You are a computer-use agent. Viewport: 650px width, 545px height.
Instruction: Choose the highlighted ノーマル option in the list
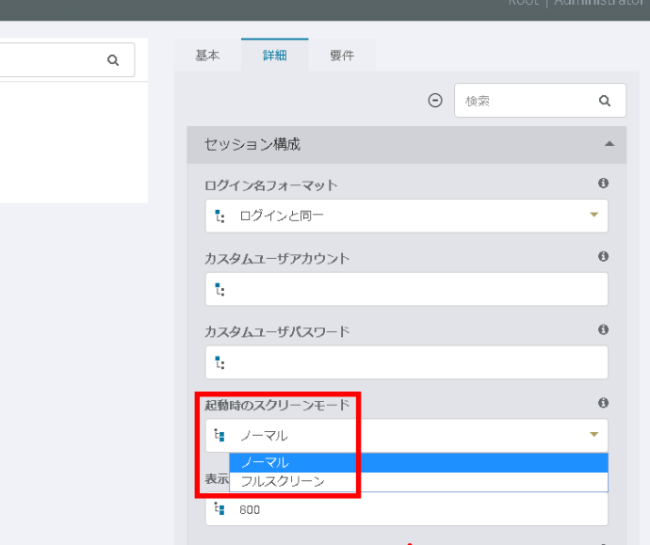tap(265, 462)
